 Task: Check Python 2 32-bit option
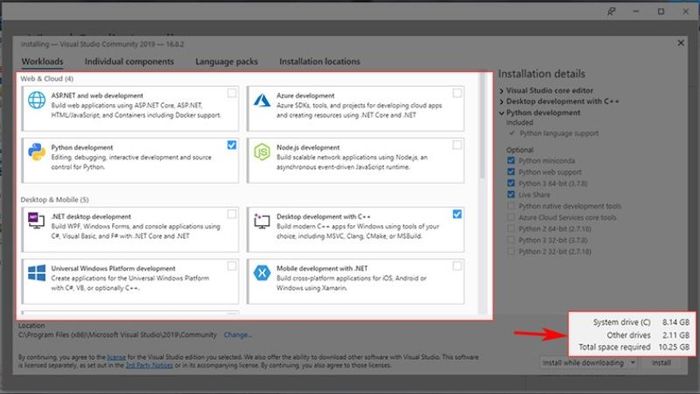511,251
